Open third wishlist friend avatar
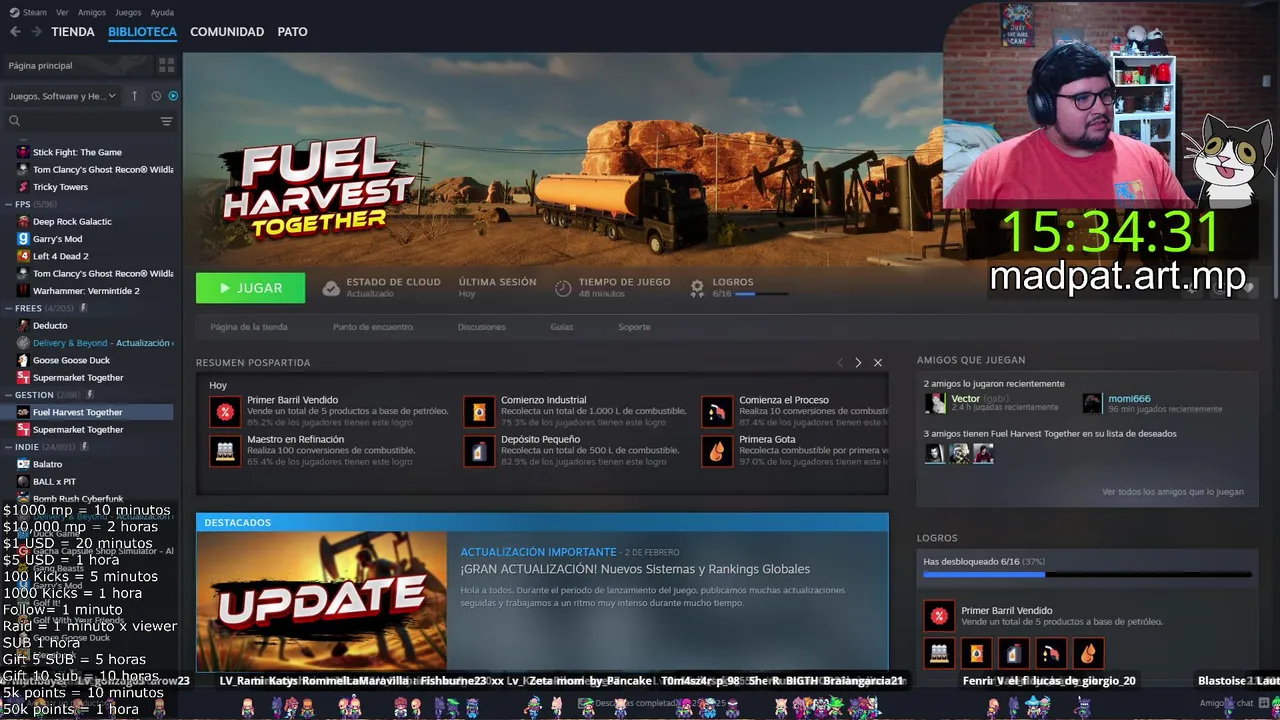1280x720 pixels. point(984,453)
